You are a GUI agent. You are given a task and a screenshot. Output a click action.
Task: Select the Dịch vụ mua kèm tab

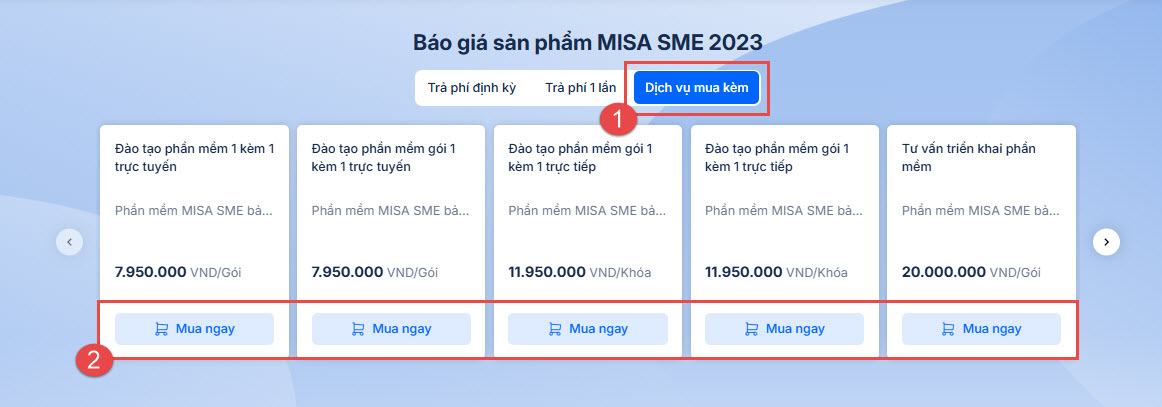pyautogui.click(x=696, y=88)
